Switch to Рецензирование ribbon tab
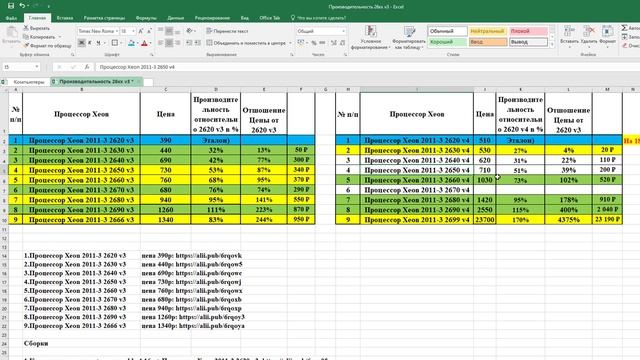 pyautogui.click(x=212, y=18)
